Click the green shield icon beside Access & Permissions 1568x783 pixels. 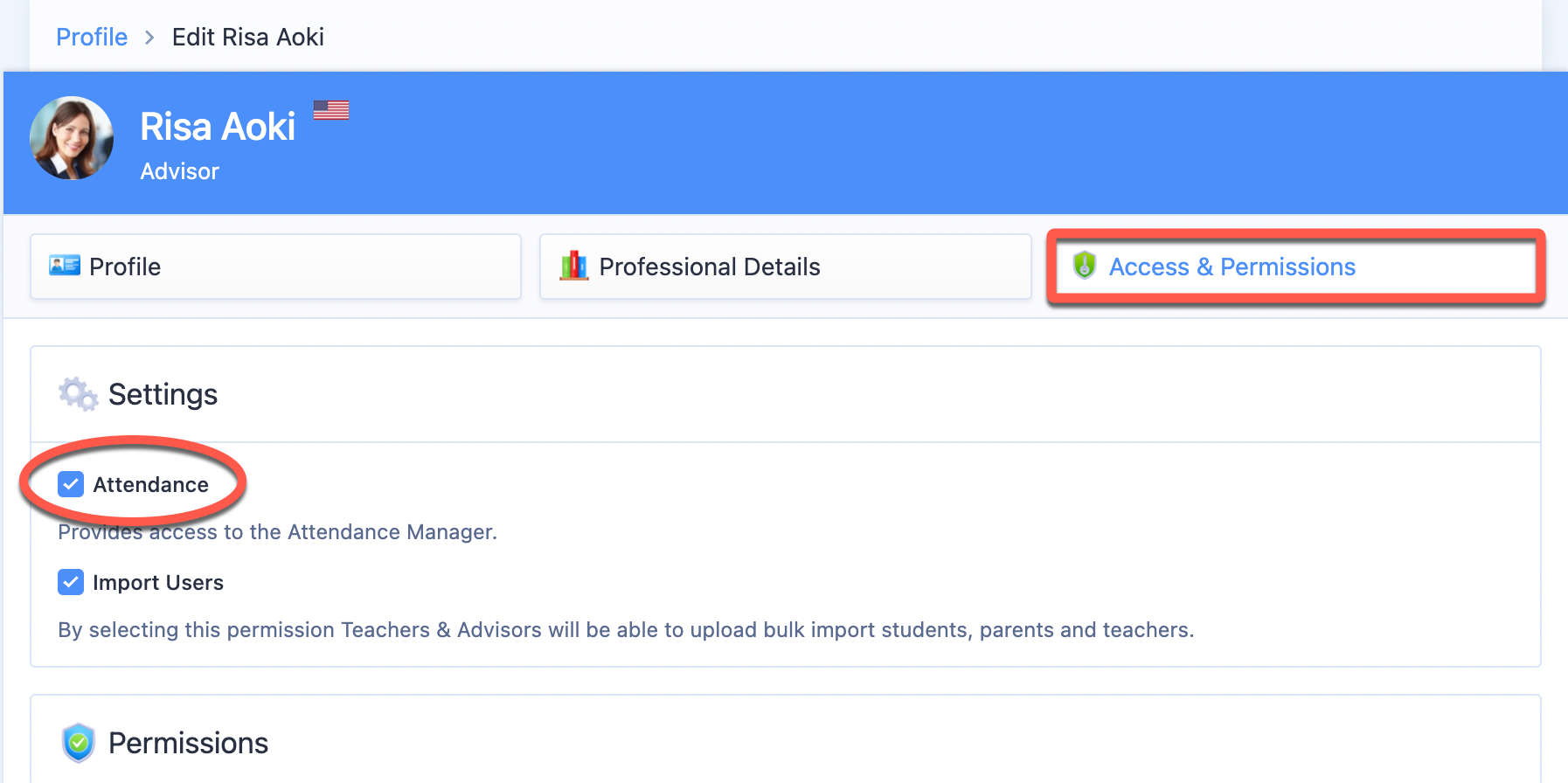point(1085,266)
